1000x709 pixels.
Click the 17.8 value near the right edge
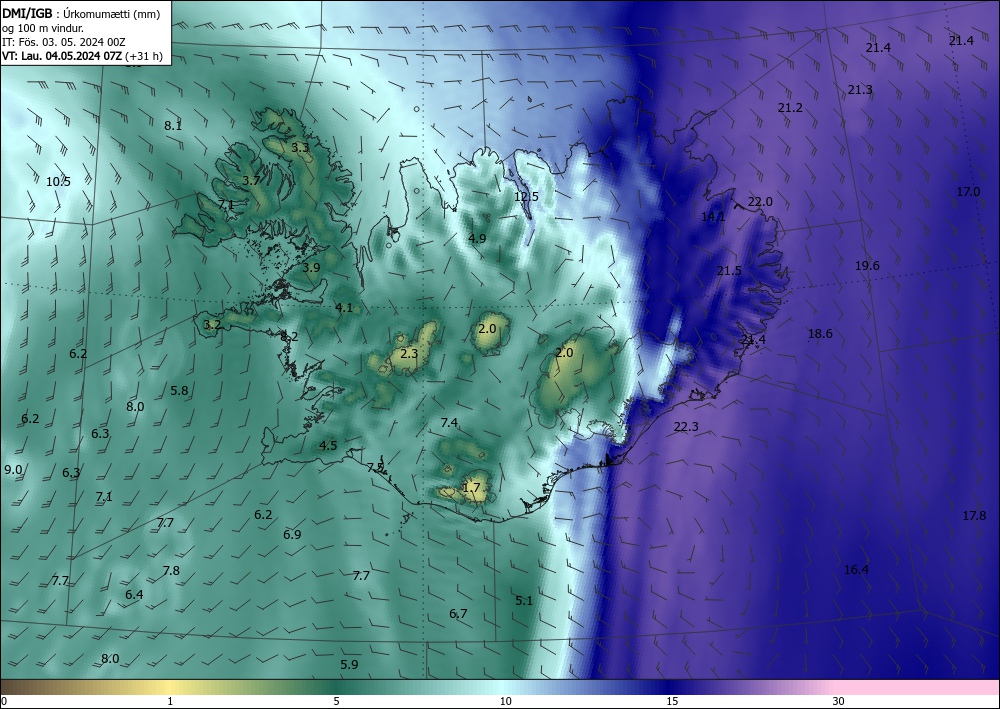(x=974, y=516)
